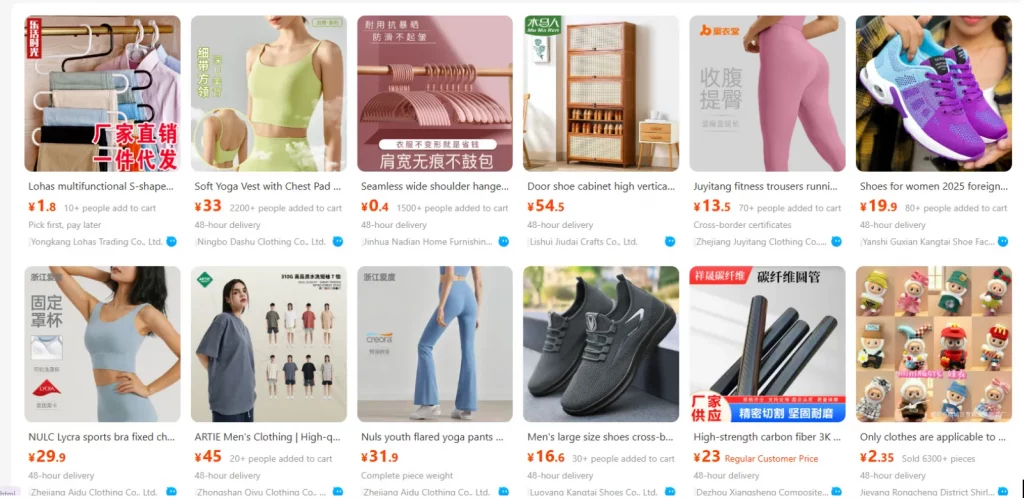Open High-strength carbon fiber 3K product title
1024x498 pixels.
(x=767, y=437)
